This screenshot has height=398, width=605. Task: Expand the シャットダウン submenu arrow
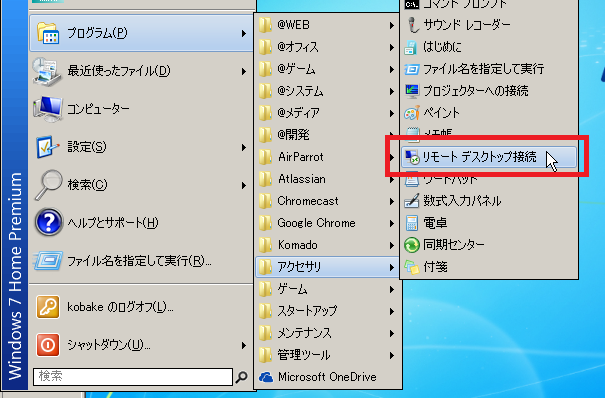pyautogui.click(x=244, y=345)
